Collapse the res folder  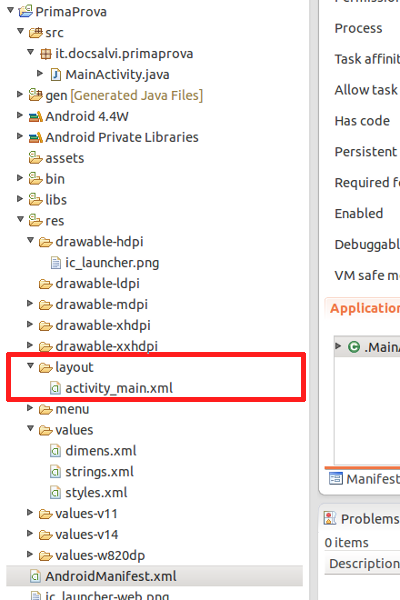click(21, 219)
